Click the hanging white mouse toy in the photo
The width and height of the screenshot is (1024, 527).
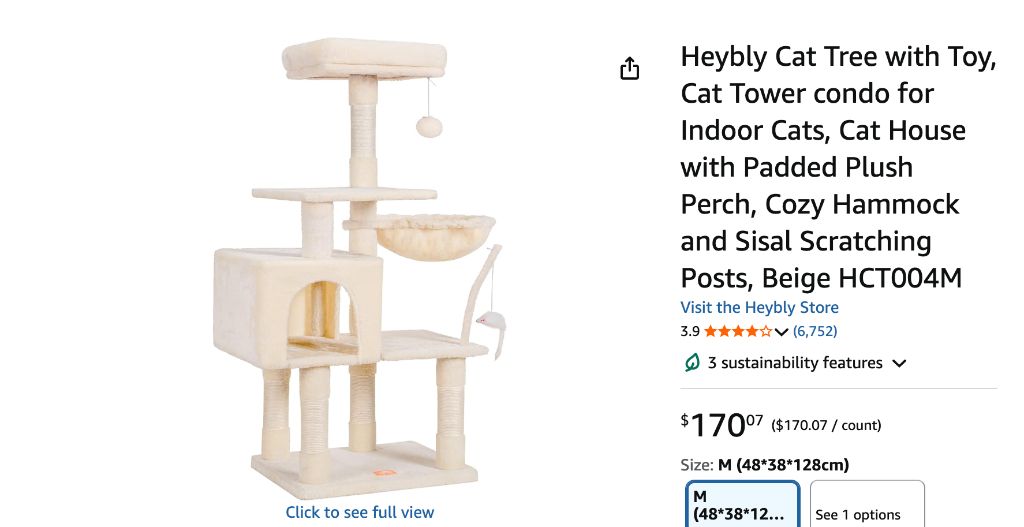(x=492, y=322)
